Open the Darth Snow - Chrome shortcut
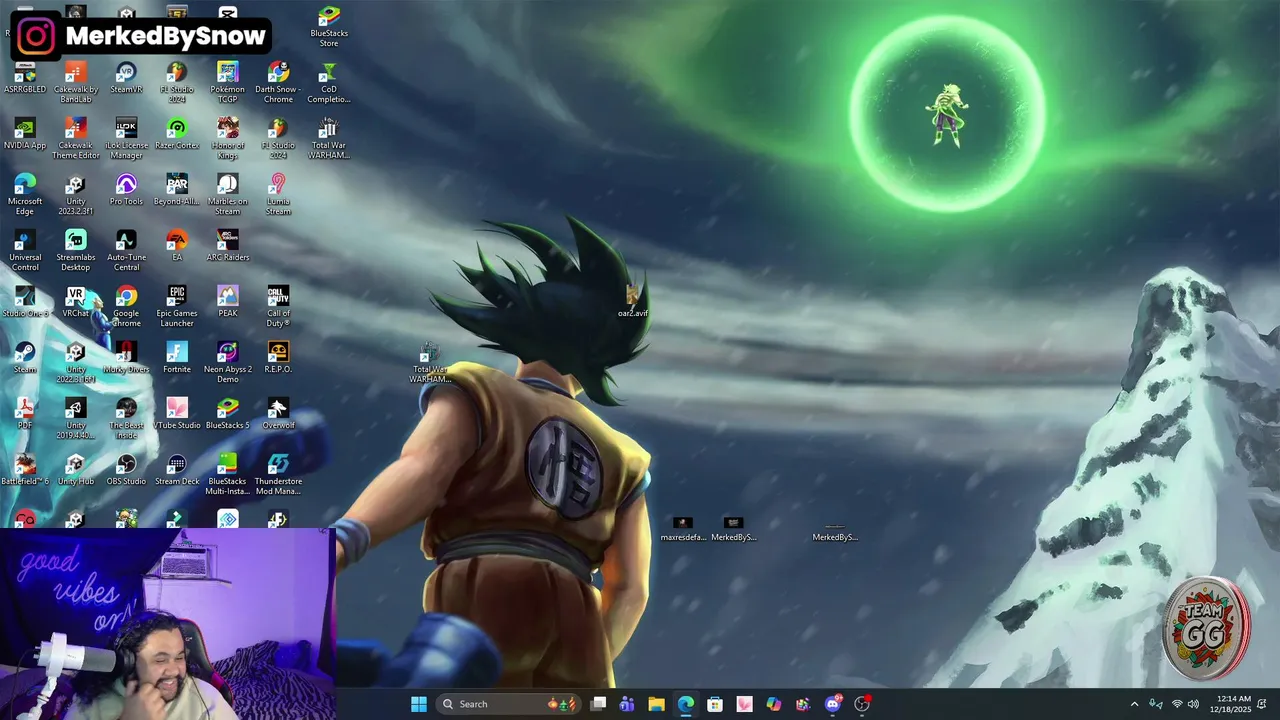1280x720 pixels. tap(278, 83)
